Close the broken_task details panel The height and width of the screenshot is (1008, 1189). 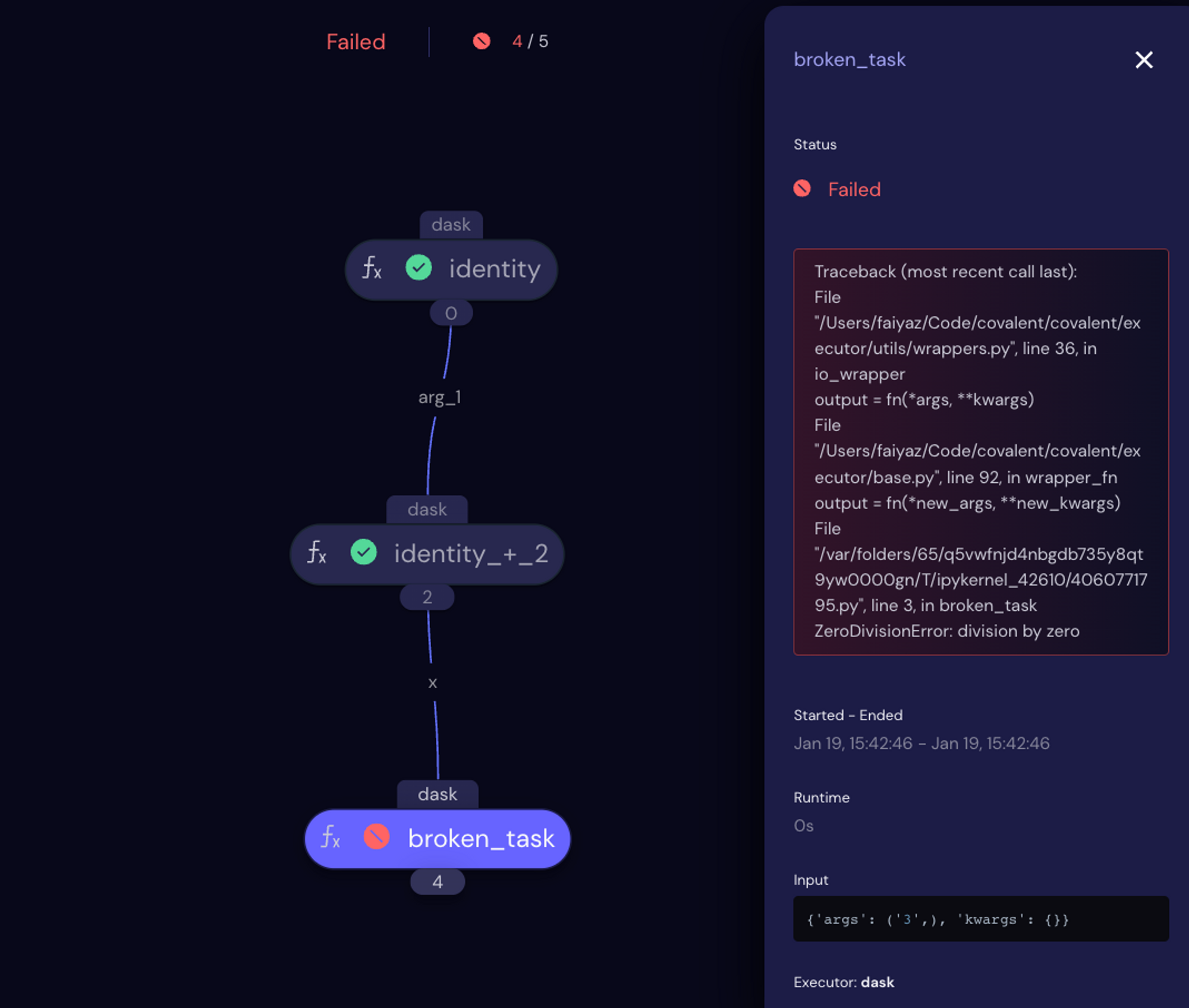click(x=1143, y=59)
